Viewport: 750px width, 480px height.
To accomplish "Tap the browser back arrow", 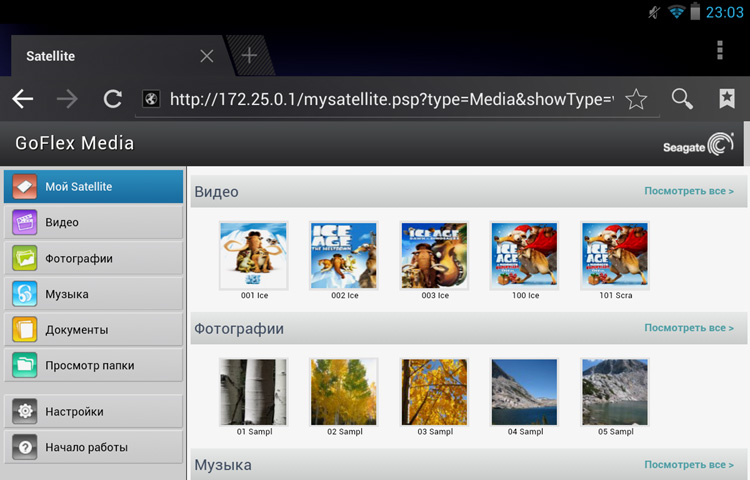I will point(23,99).
